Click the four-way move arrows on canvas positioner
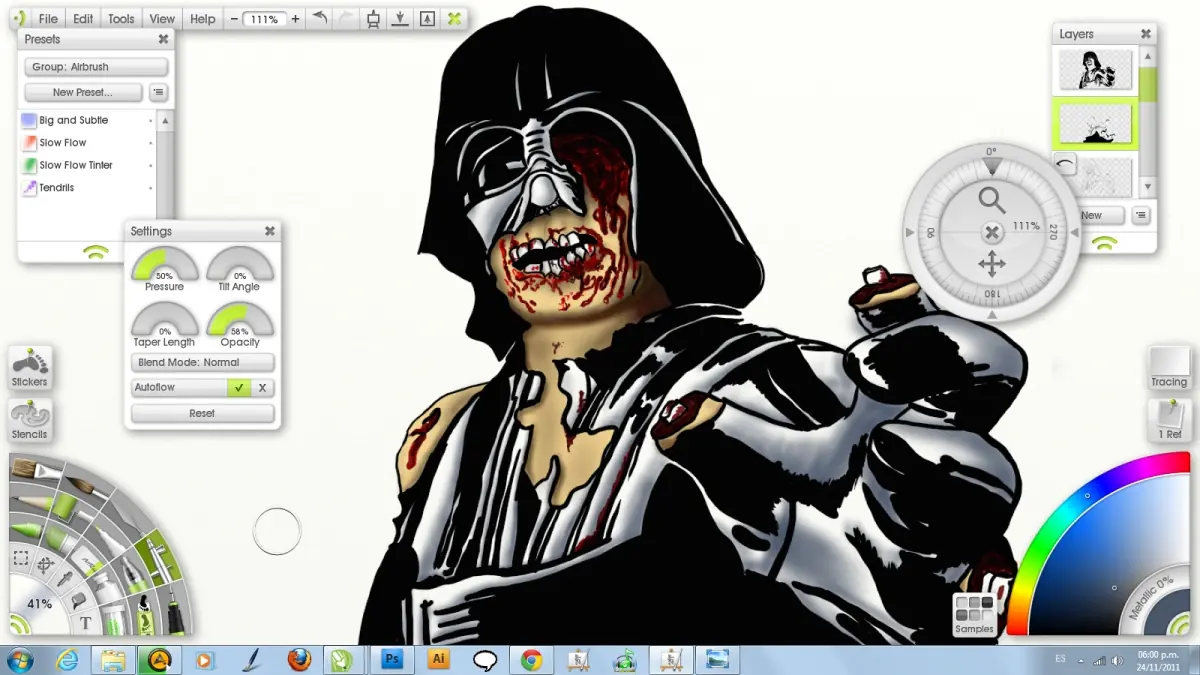Image resolution: width=1200 pixels, height=675 pixels. 992,264
